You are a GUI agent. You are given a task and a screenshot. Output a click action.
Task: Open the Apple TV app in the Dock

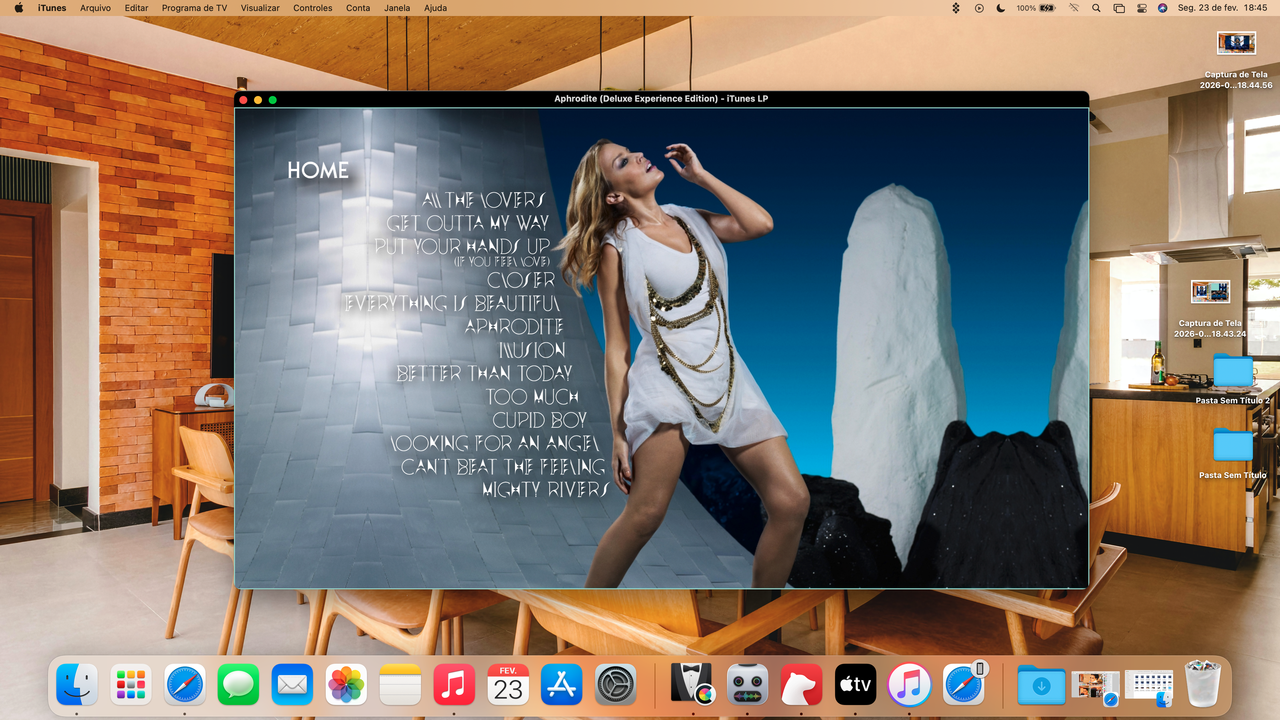click(x=855, y=685)
